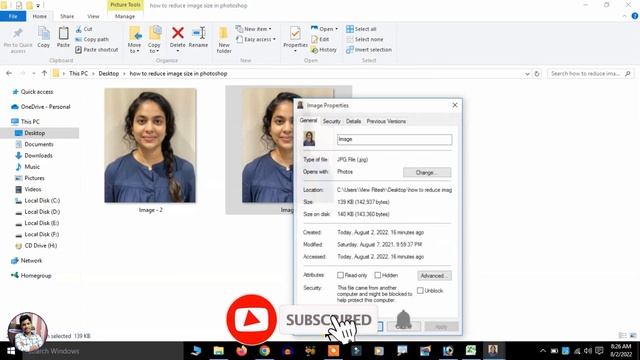Select CD Drive (H:) in sidebar
The height and width of the screenshot is (360, 640).
pos(40,246)
